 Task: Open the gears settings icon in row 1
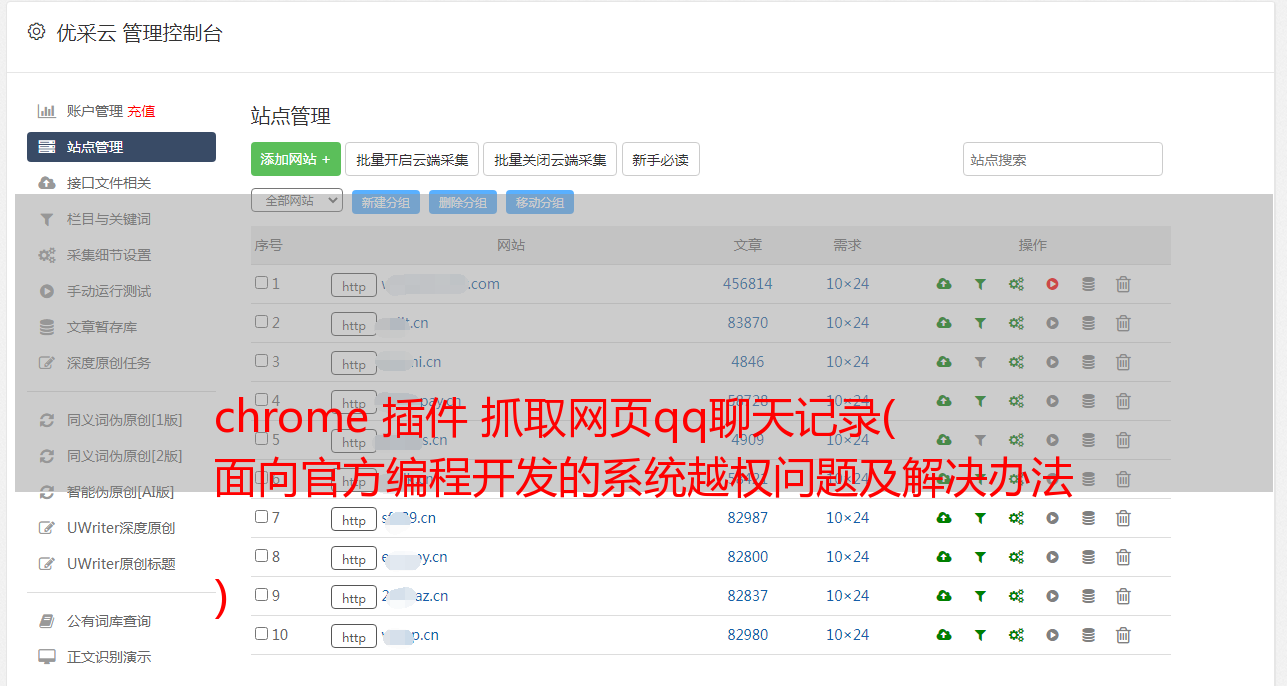[1016, 284]
